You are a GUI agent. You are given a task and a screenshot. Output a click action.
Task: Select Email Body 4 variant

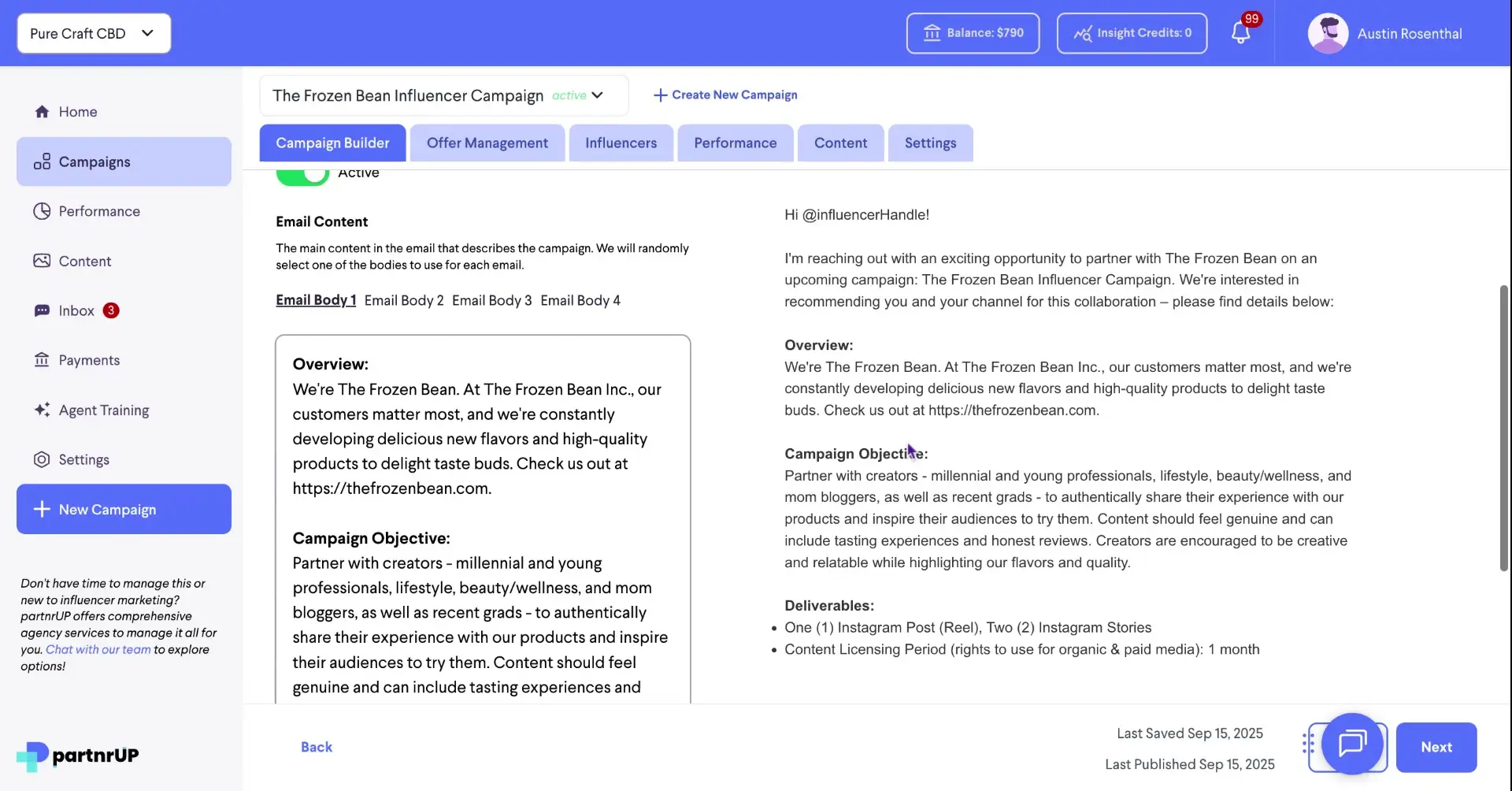tap(580, 299)
